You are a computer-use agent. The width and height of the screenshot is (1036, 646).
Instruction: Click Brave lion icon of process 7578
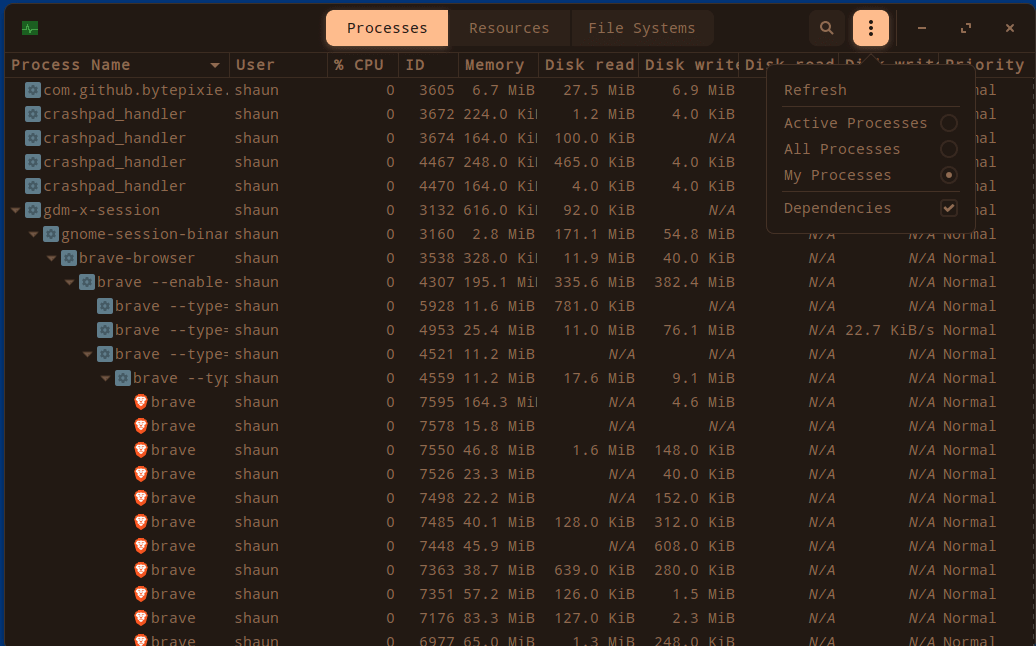tap(141, 426)
